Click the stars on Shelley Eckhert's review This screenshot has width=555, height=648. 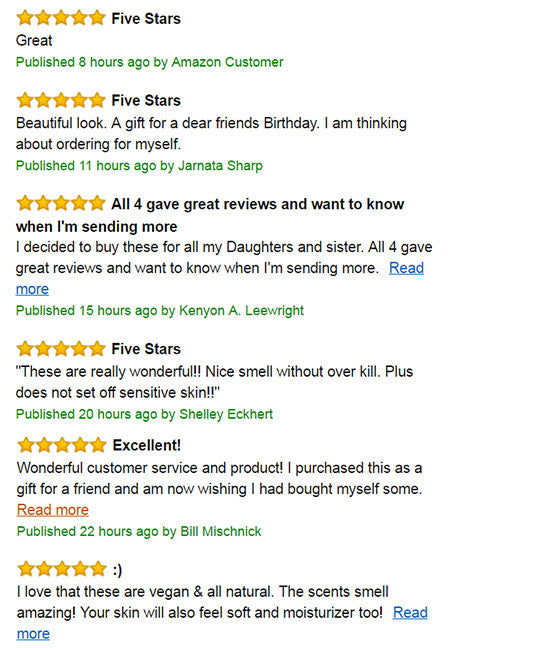61,348
